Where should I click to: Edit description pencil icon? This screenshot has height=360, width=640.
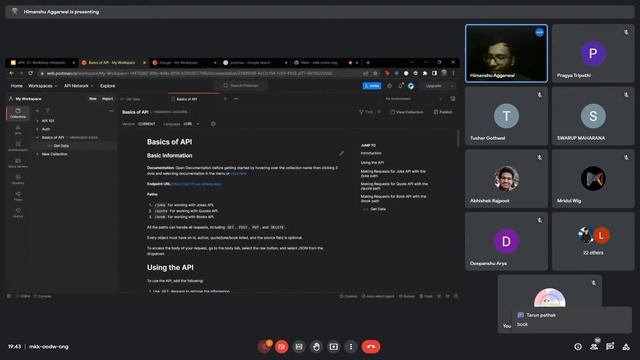point(341,153)
